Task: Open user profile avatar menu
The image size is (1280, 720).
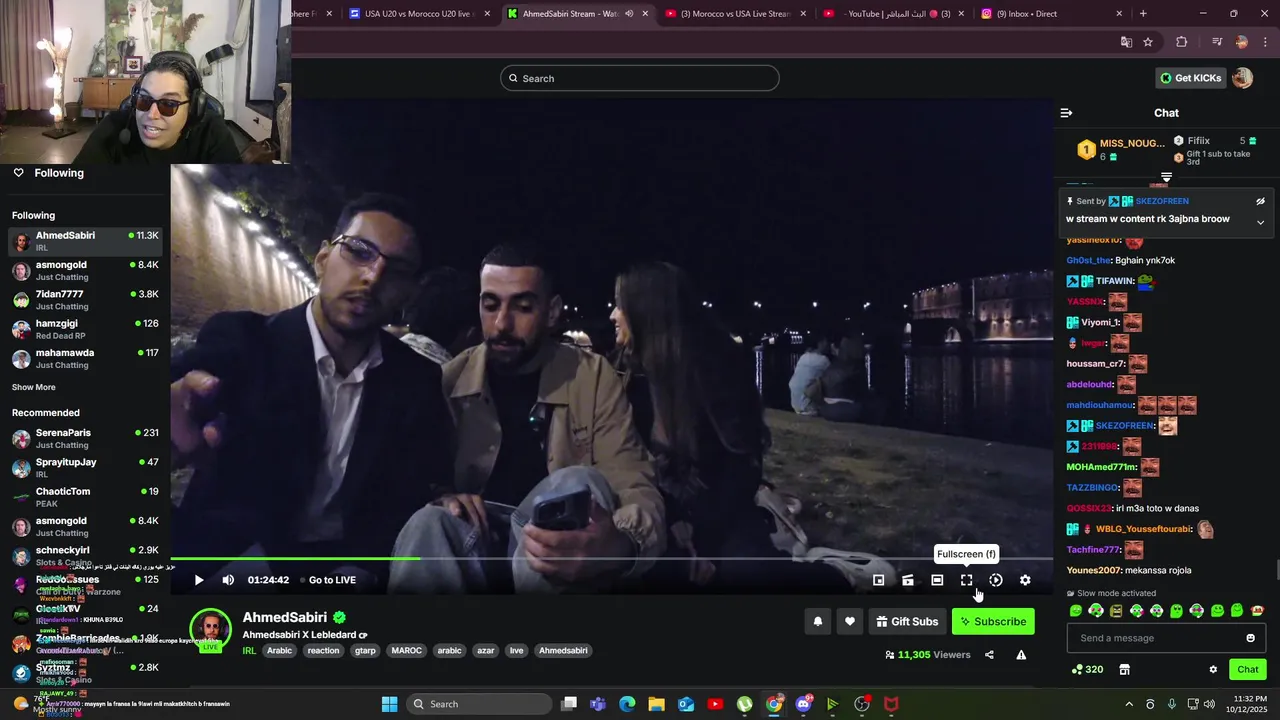Action: tap(1243, 78)
